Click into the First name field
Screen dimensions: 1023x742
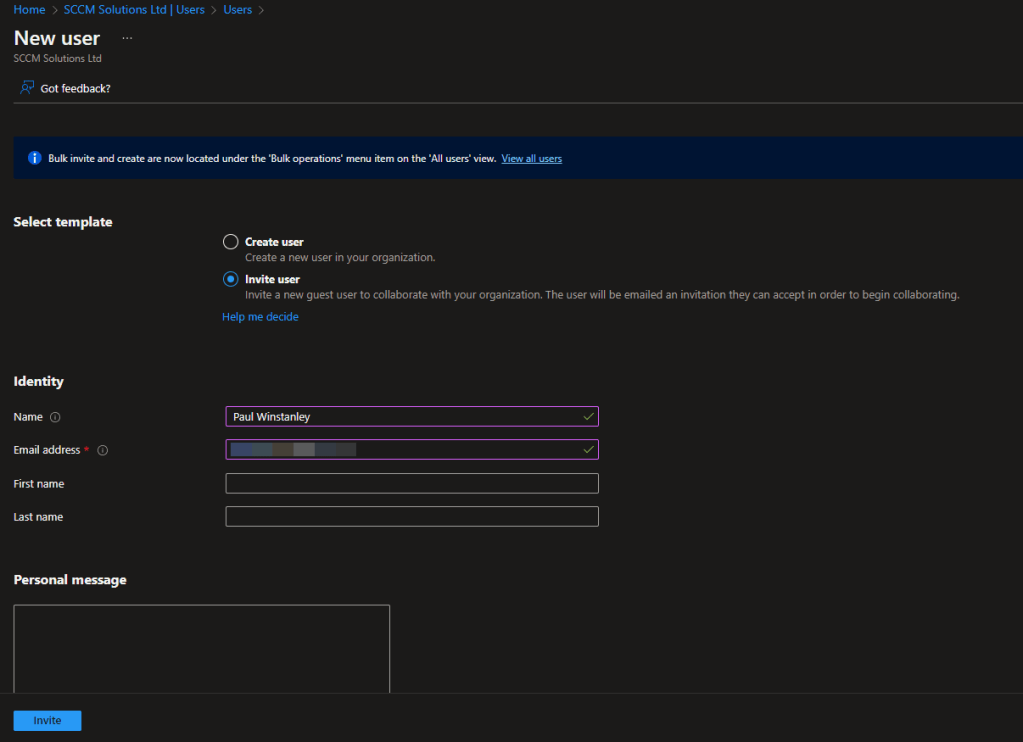pyautogui.click(x=412, y=484)
